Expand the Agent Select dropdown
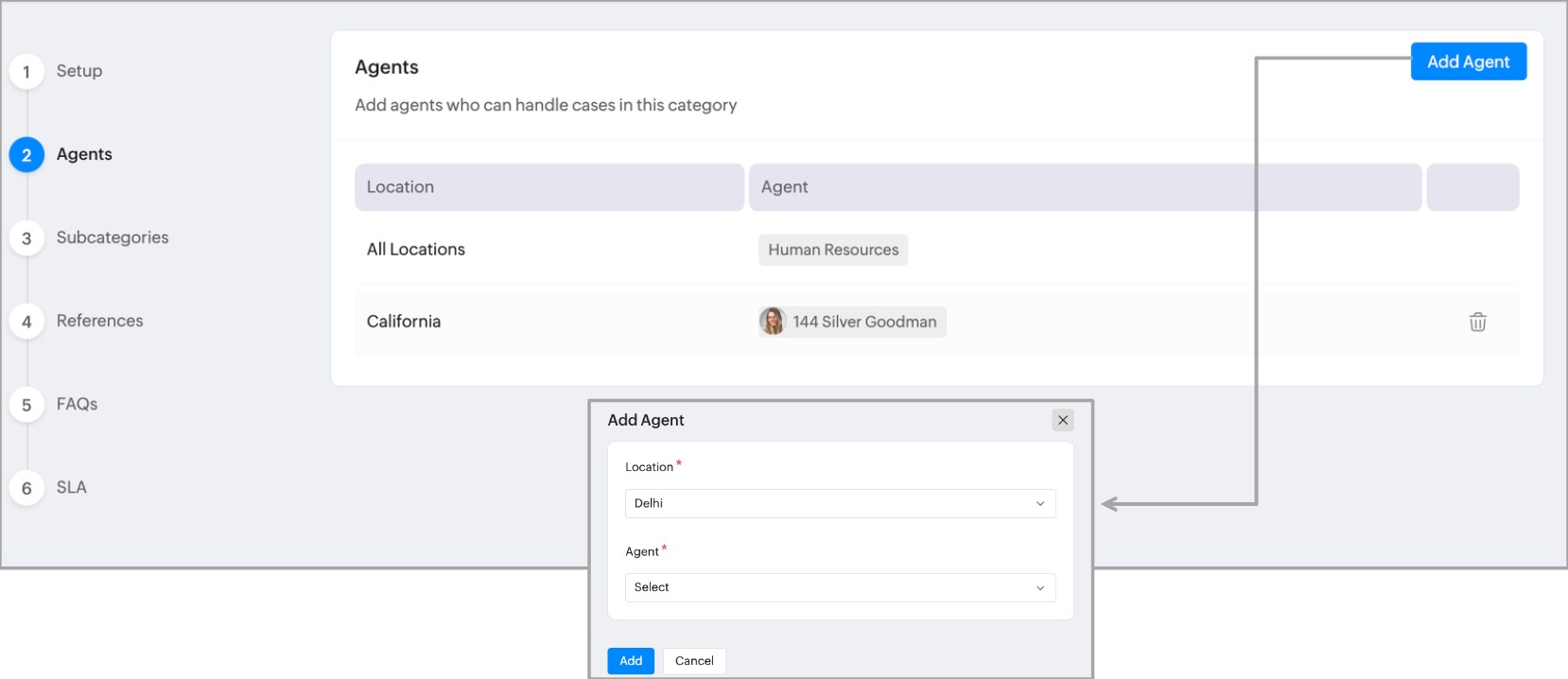The image size is (1568, 679). tap(839, 587)
